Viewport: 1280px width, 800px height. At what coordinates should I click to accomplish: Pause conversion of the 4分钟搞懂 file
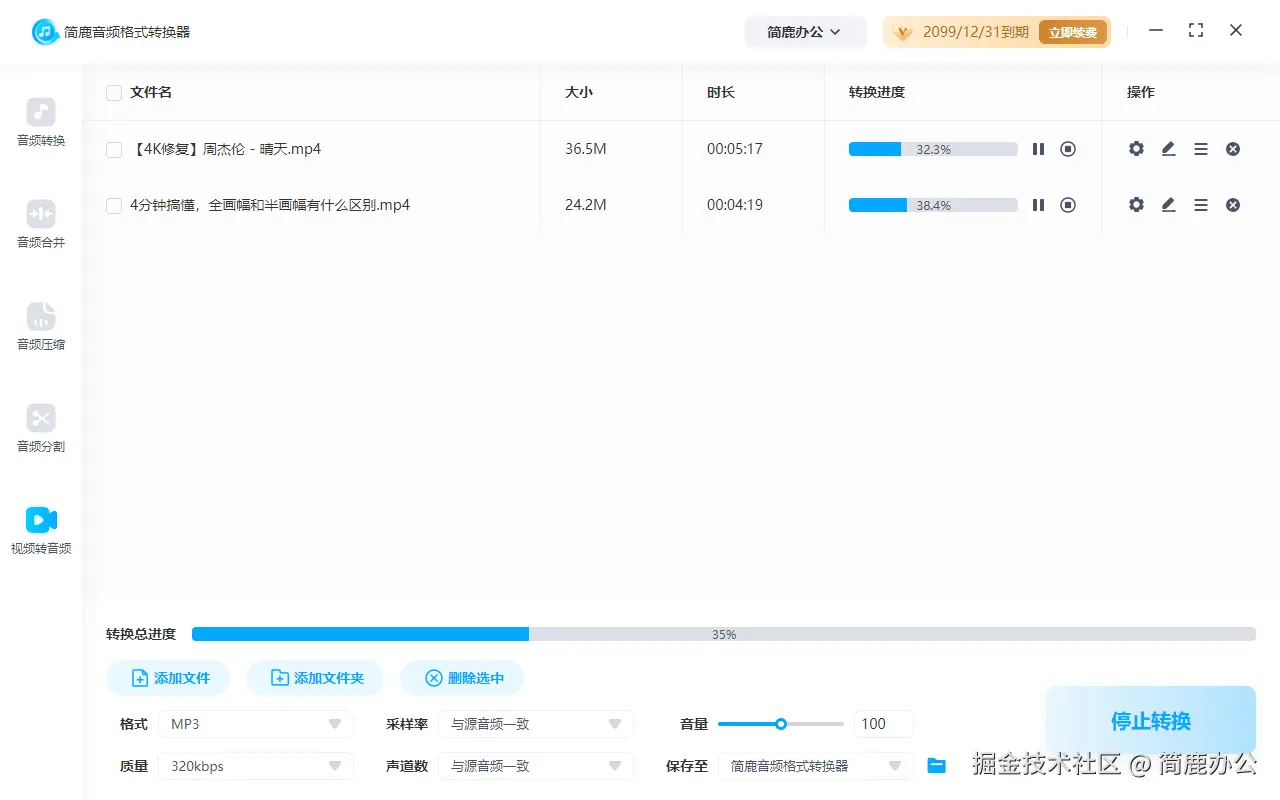coord(1038,205)
